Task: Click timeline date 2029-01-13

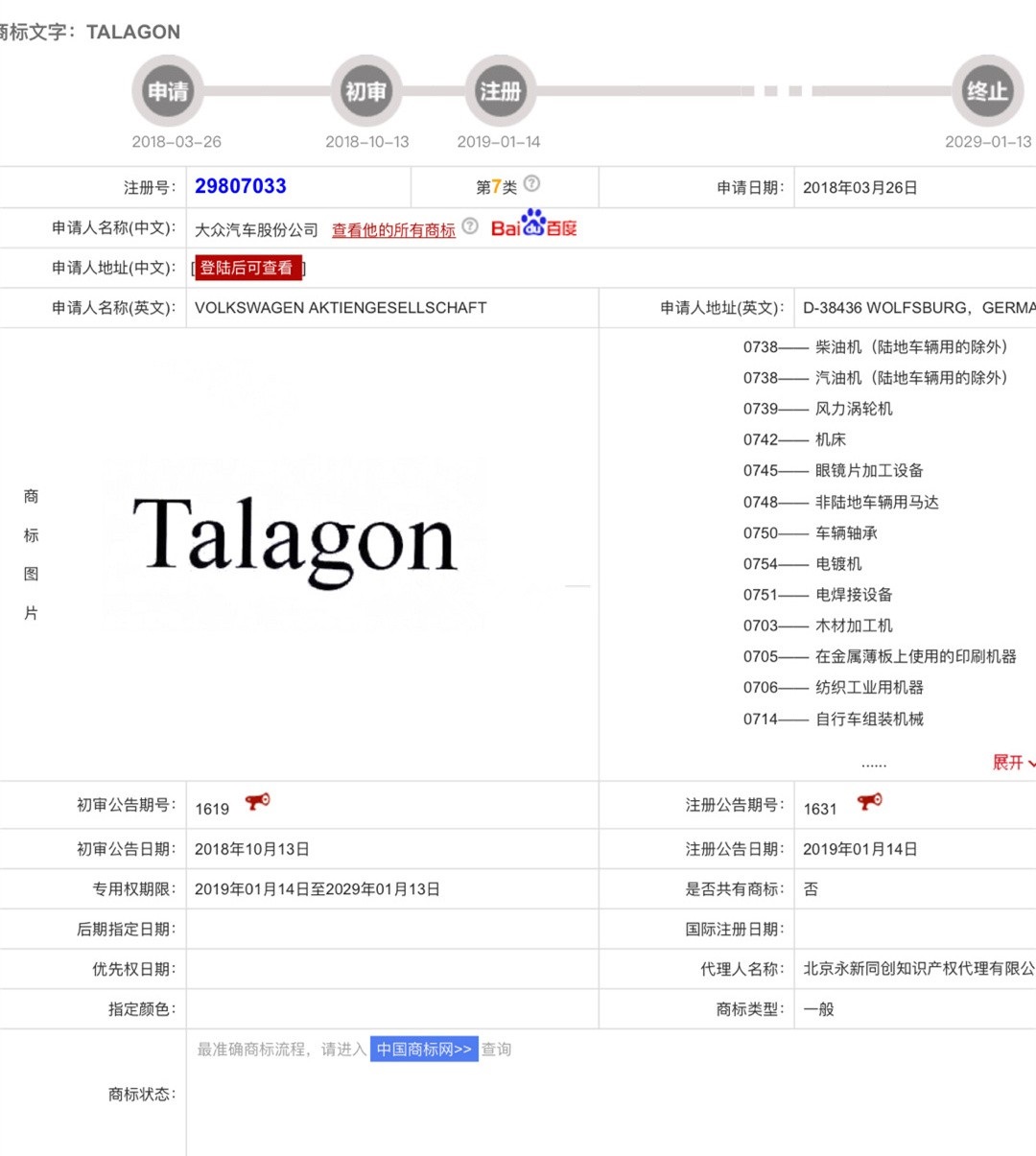Action: point(988,142)
